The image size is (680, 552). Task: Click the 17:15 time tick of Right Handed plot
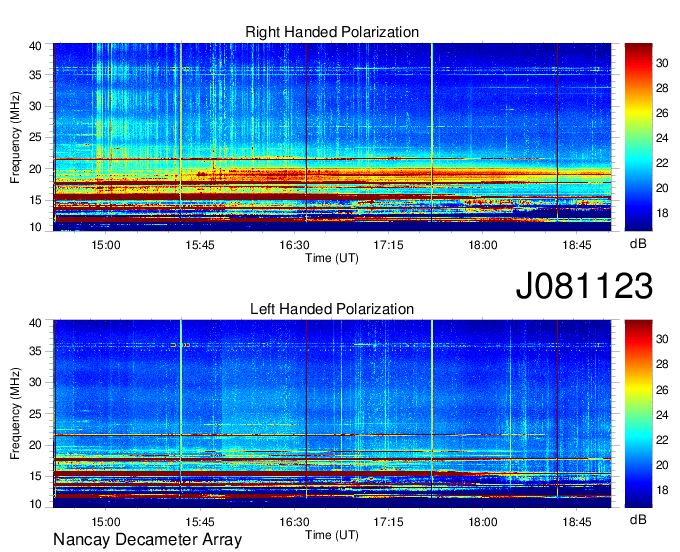tap(389, 245)
